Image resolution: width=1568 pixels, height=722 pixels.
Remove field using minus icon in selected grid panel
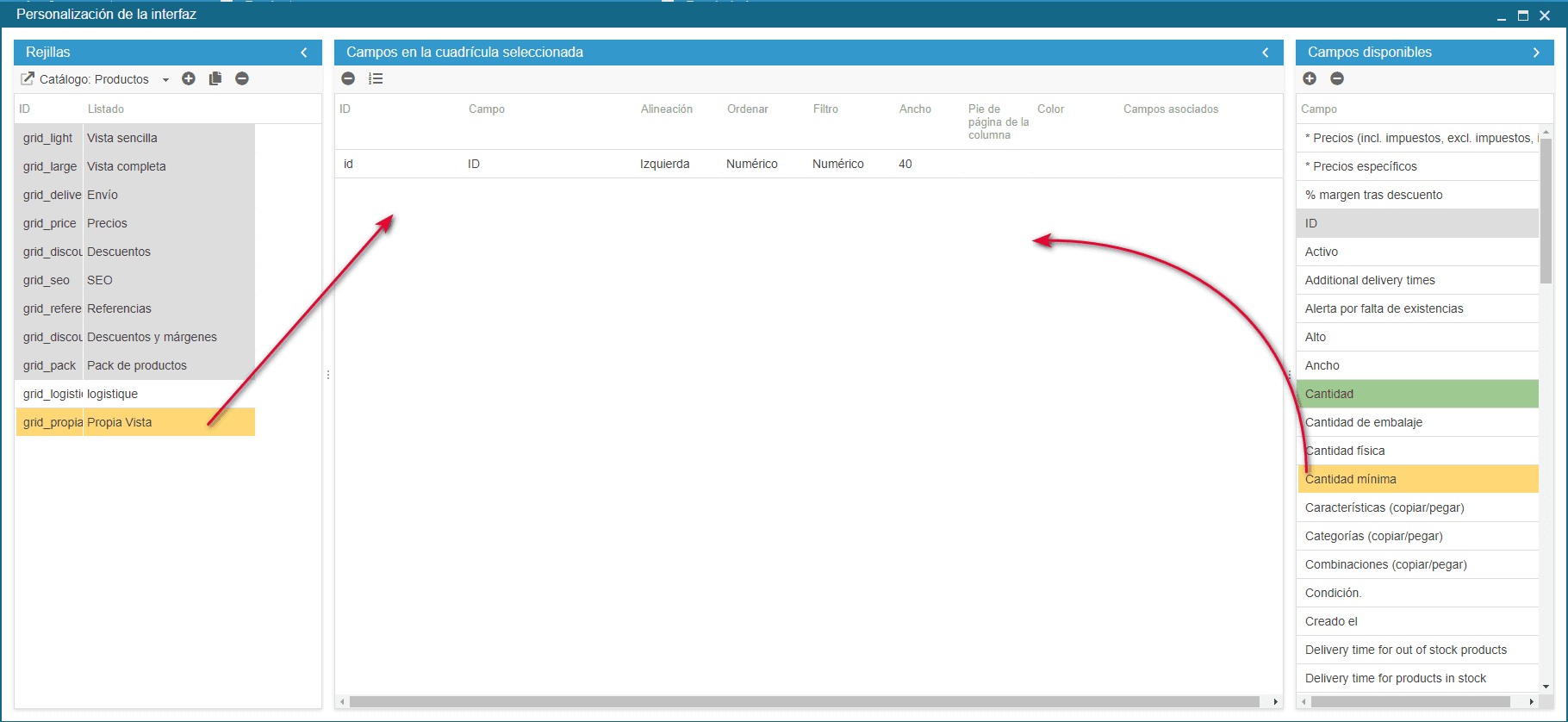click(348, 78)
